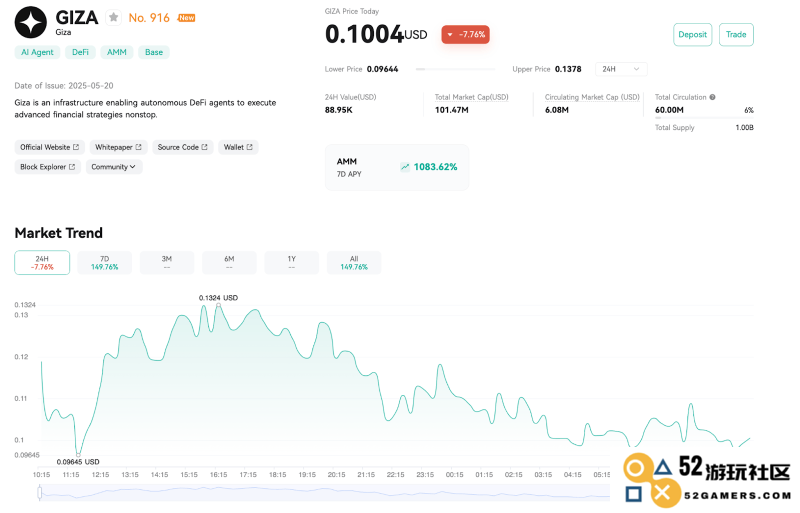Click the Total Market Cap(USD) label
The width and height of the screenshot is (800, 513).
pos(471,97)
